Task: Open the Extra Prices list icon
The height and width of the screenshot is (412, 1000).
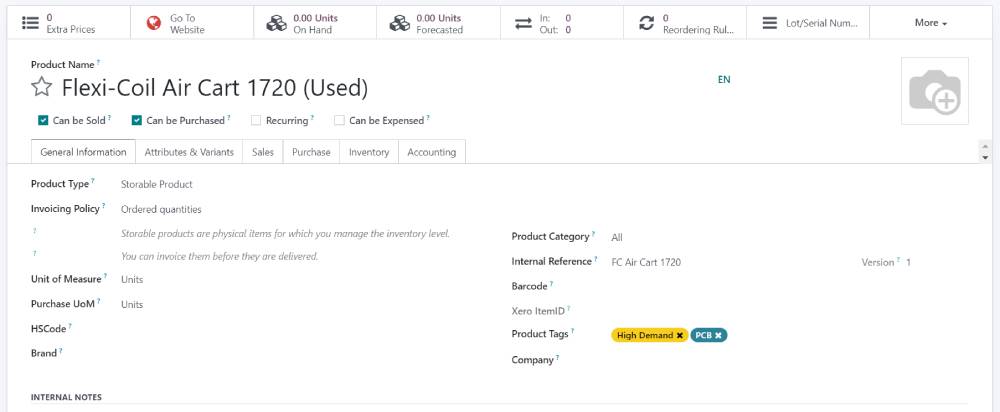Action: [x=30, y=23]
